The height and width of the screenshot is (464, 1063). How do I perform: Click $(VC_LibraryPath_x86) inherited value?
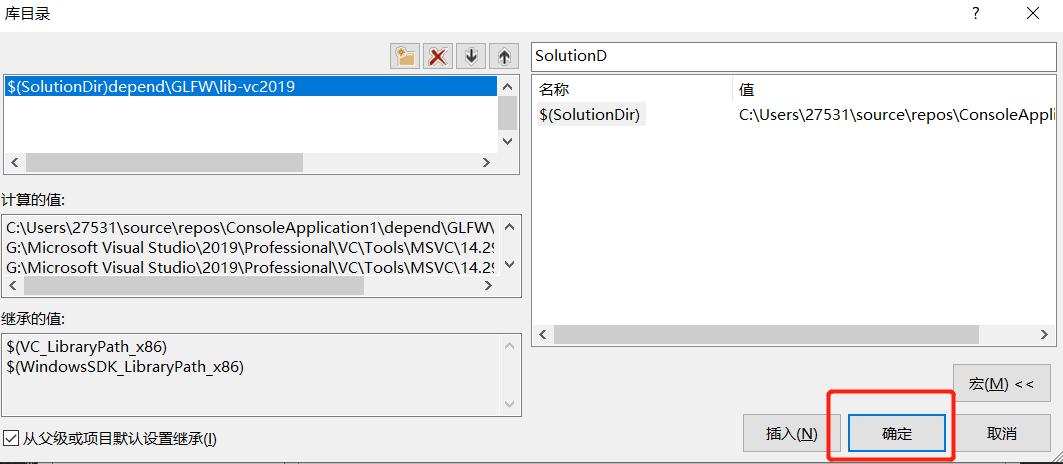point(86,347)
